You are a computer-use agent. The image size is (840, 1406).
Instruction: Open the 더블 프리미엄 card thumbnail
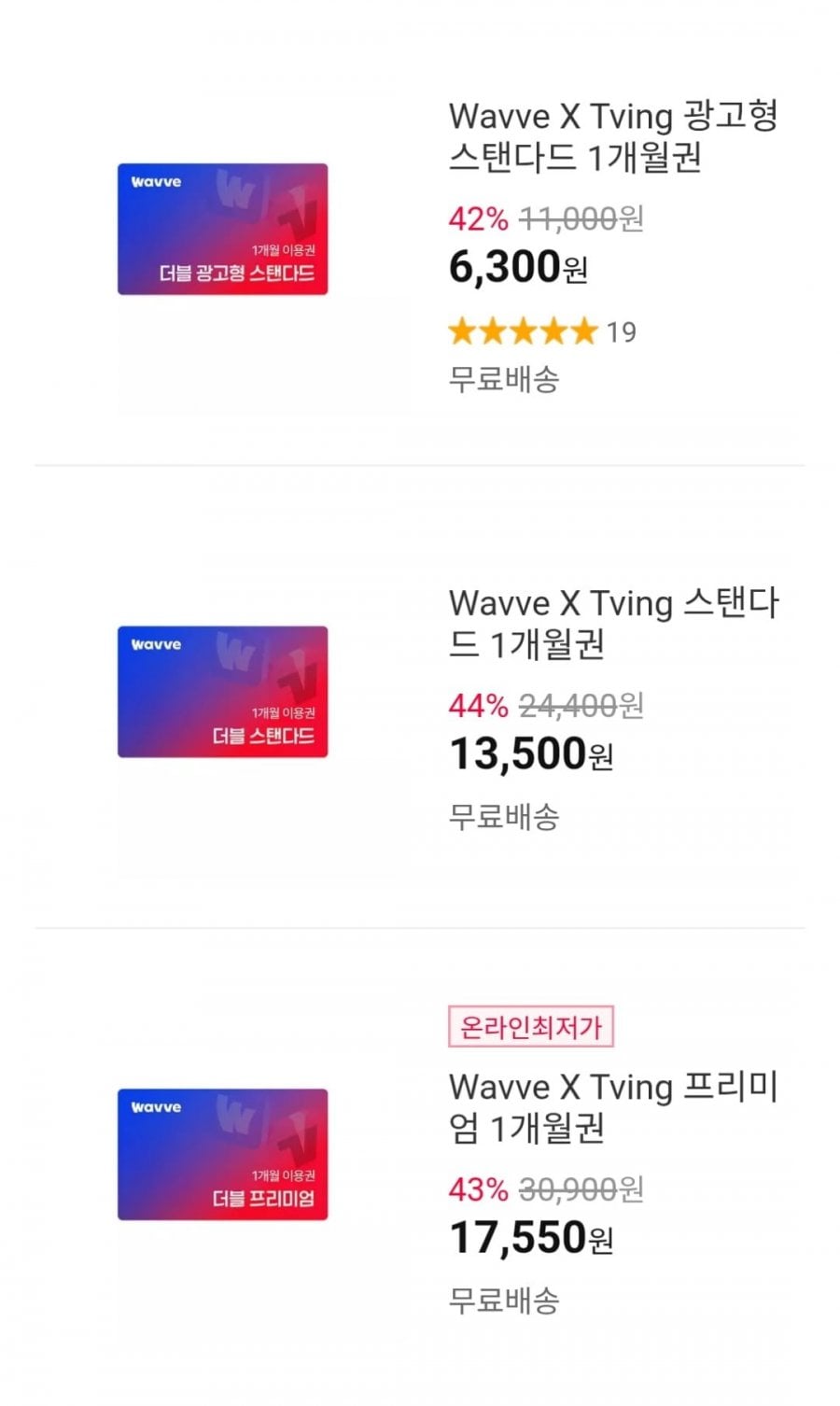222,1154
